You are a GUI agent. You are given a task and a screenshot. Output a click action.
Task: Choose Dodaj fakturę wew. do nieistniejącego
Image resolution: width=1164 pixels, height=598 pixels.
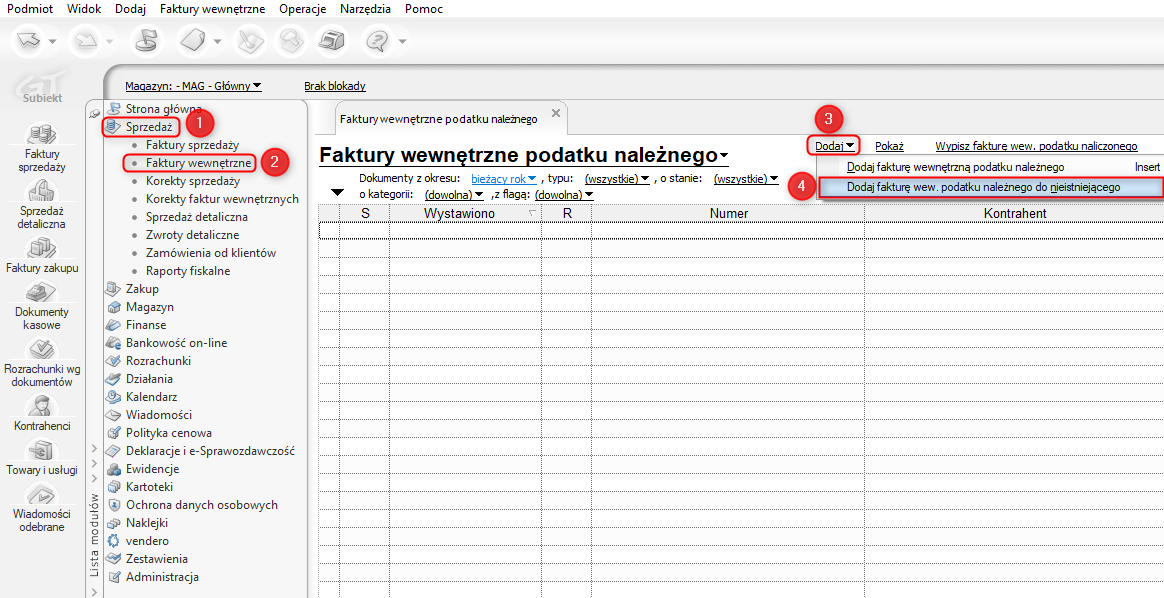[x=990, y=188]
